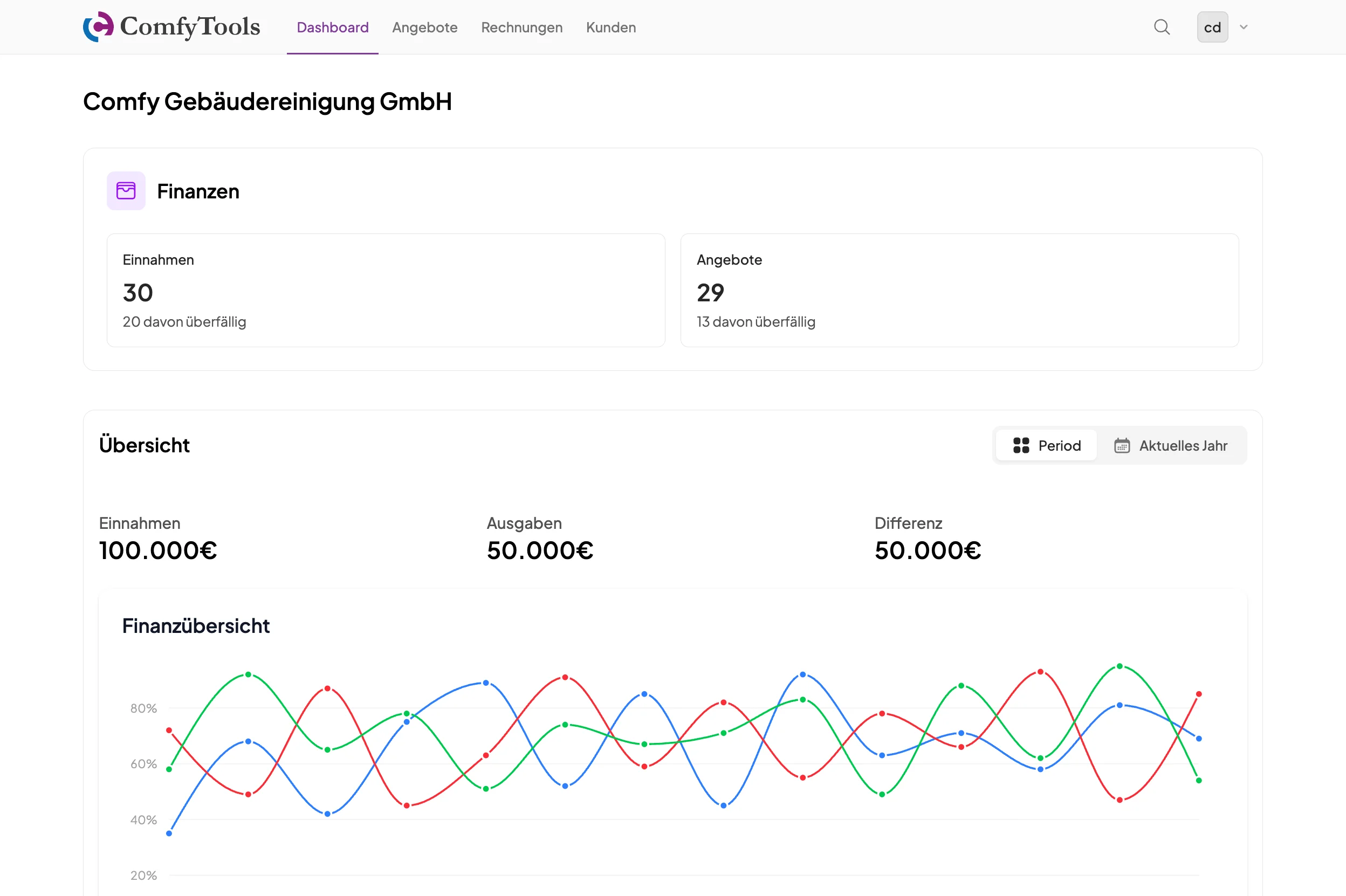Click the ComfyTools brand name text
Screen dimensions: 1346x896
point(190,27)
